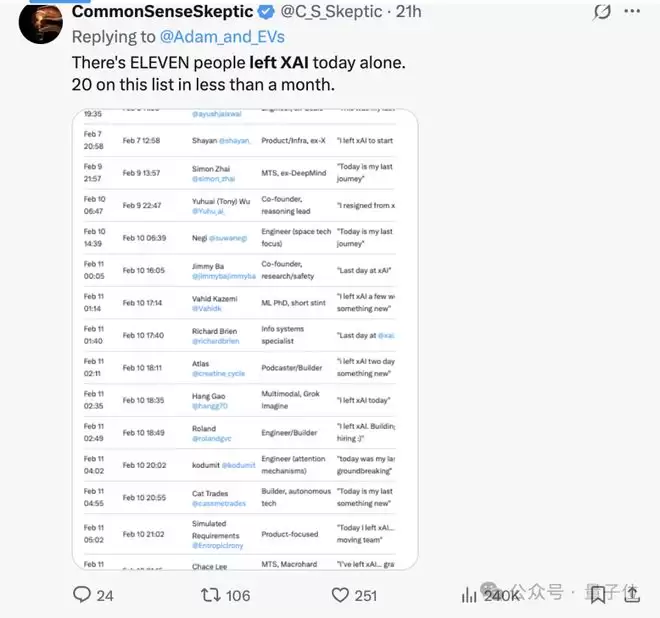Open the attached departures table image
The width and height of the screenshot is (660, 618).
coord(245,340)
